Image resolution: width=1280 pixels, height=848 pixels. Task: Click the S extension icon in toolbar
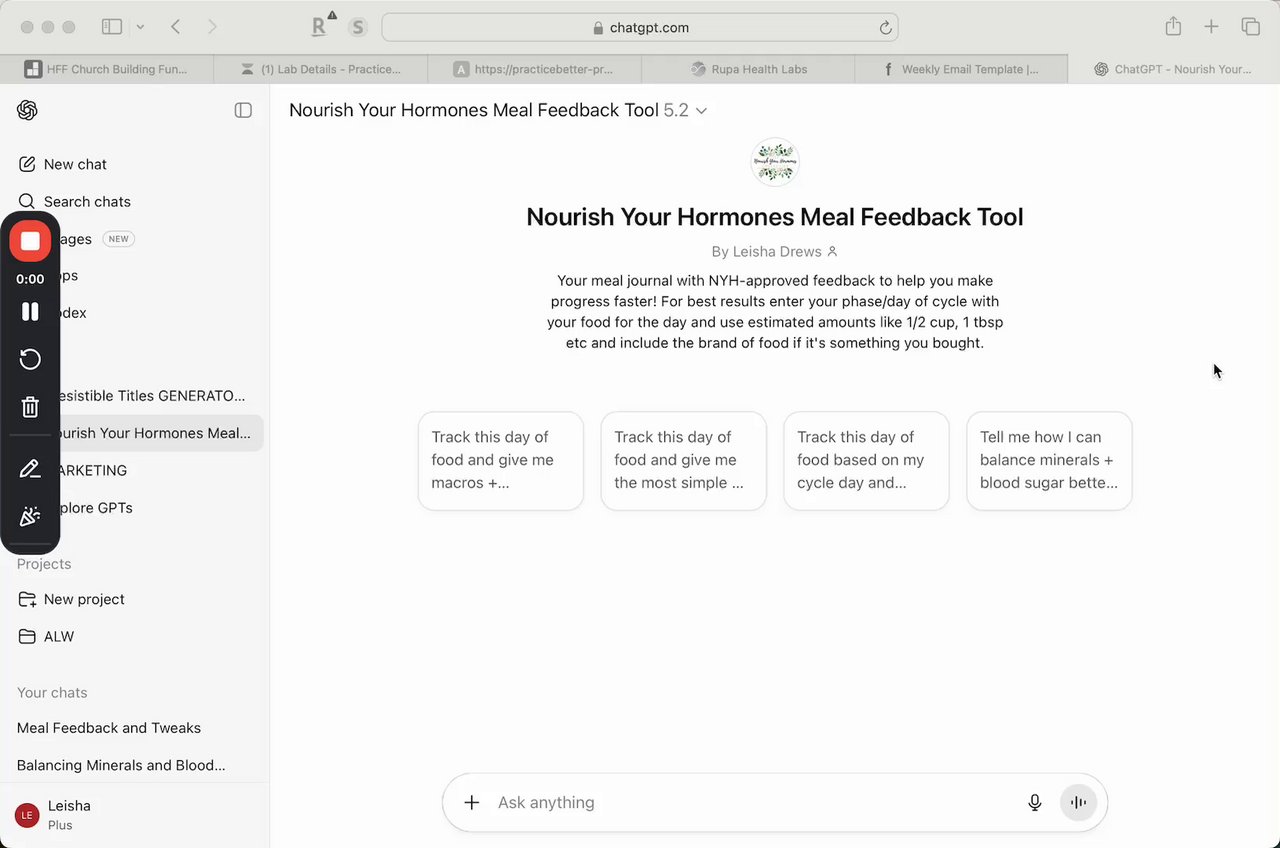(x=358, y=27)
